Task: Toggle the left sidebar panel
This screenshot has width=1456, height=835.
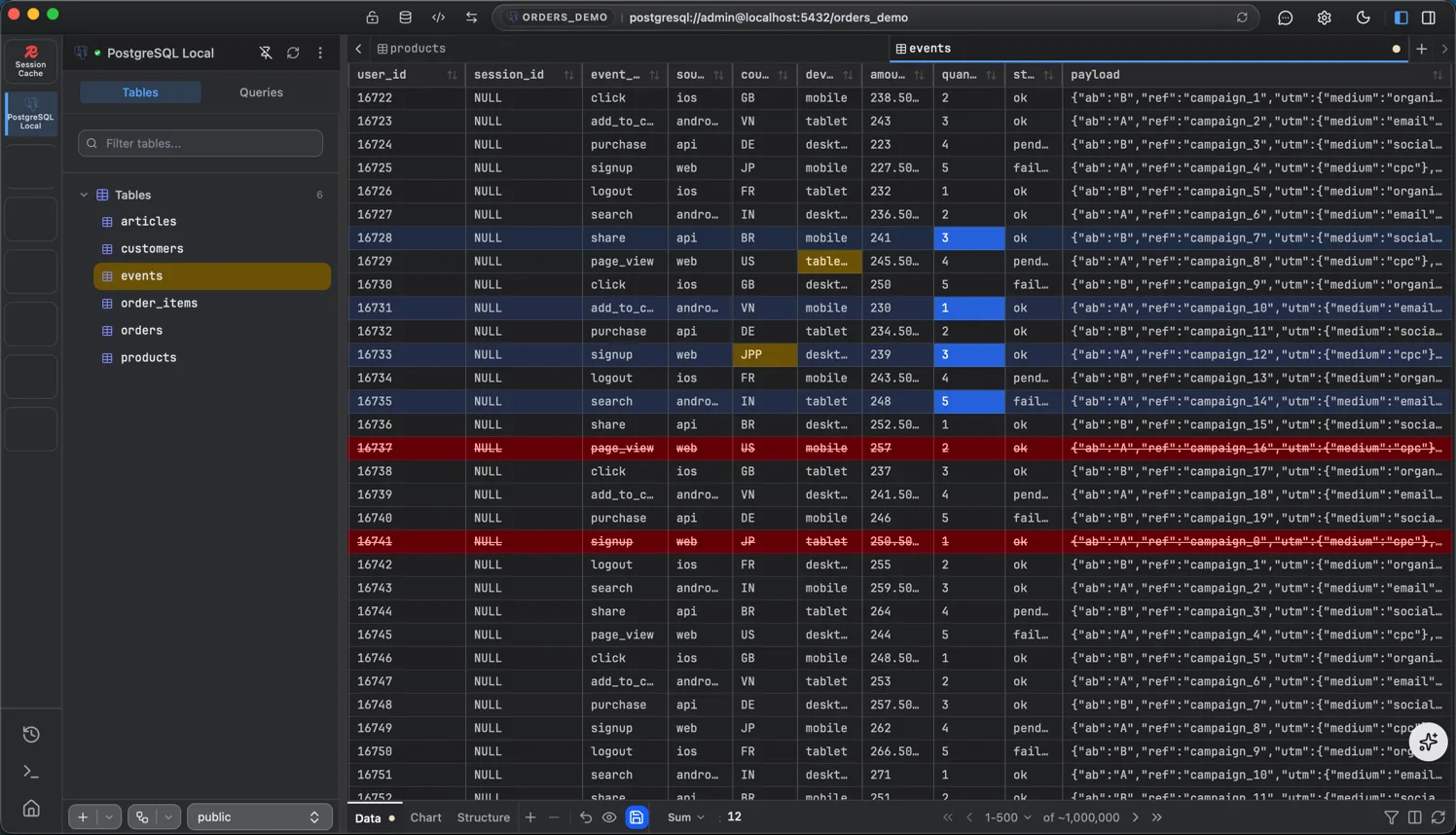Action: coord(1401,18)
